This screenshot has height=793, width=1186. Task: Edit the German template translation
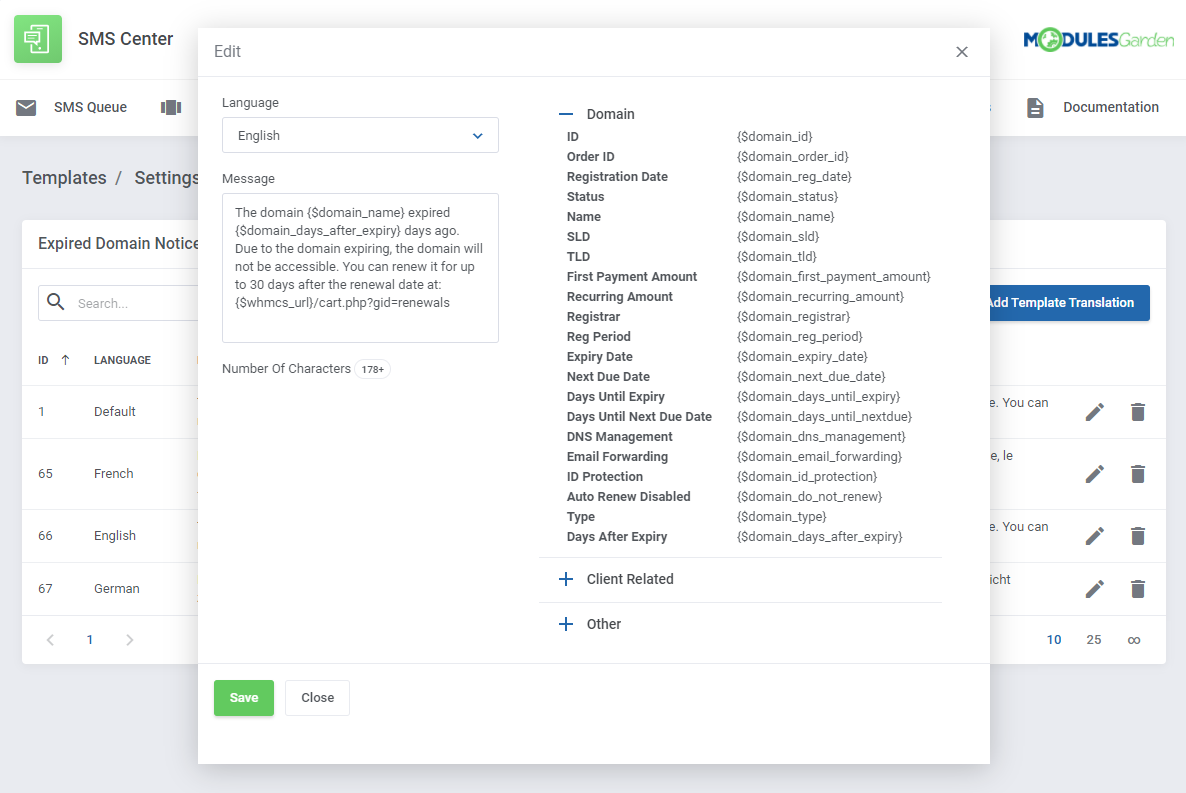click(x=1095, y=588)
